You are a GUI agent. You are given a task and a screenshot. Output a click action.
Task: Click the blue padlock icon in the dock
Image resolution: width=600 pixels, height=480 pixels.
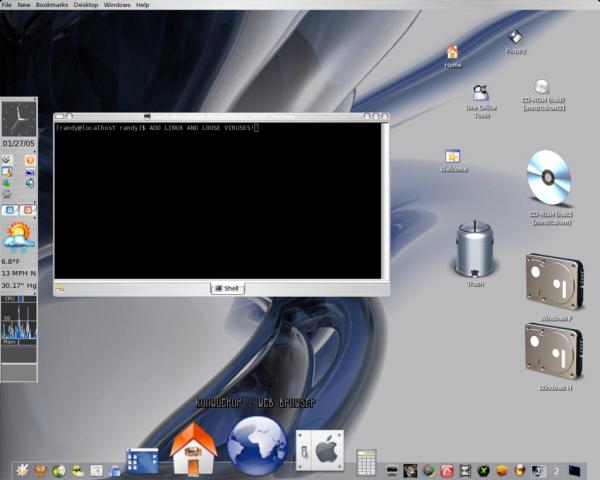[114, 470]
